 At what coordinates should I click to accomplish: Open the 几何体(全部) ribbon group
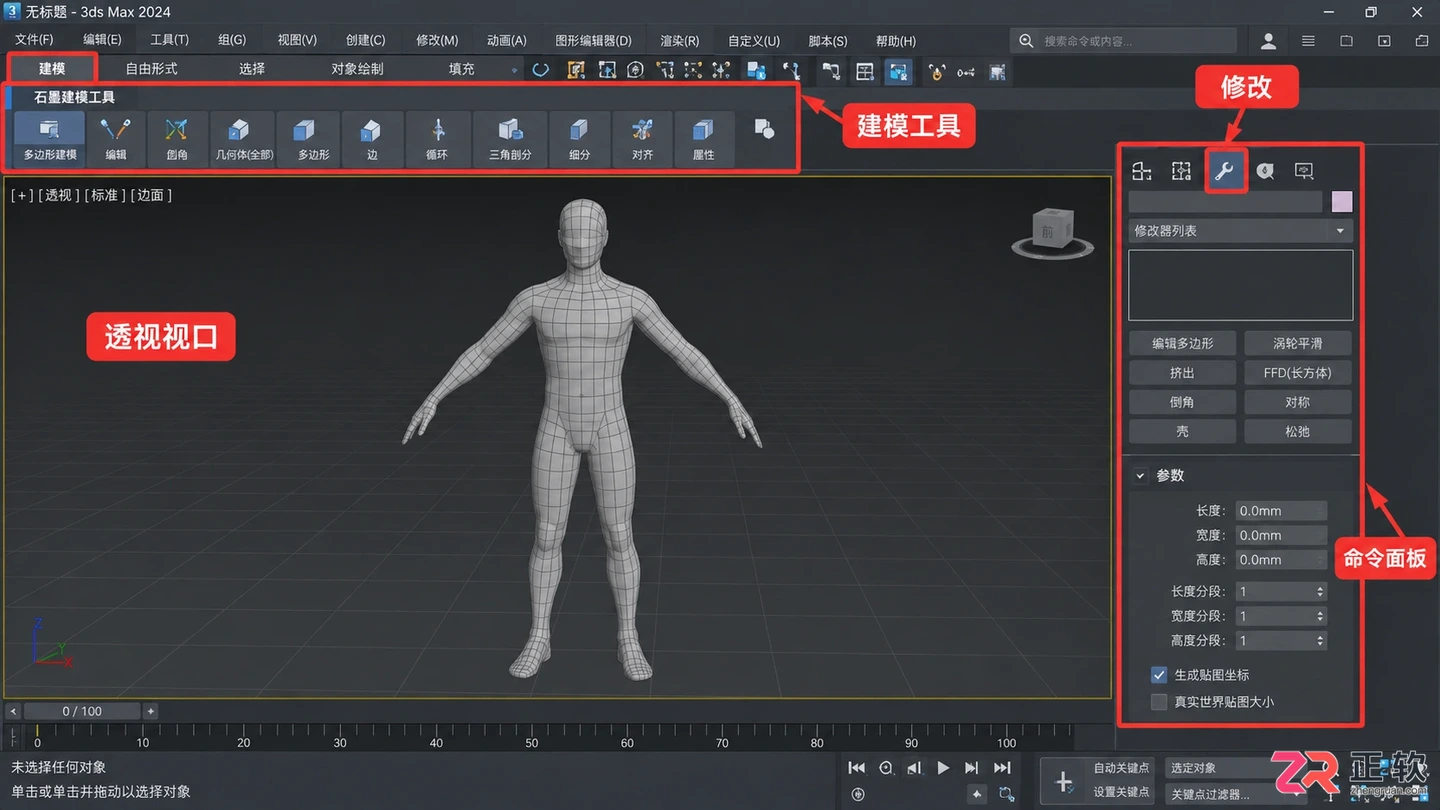(x=244, y=138)
